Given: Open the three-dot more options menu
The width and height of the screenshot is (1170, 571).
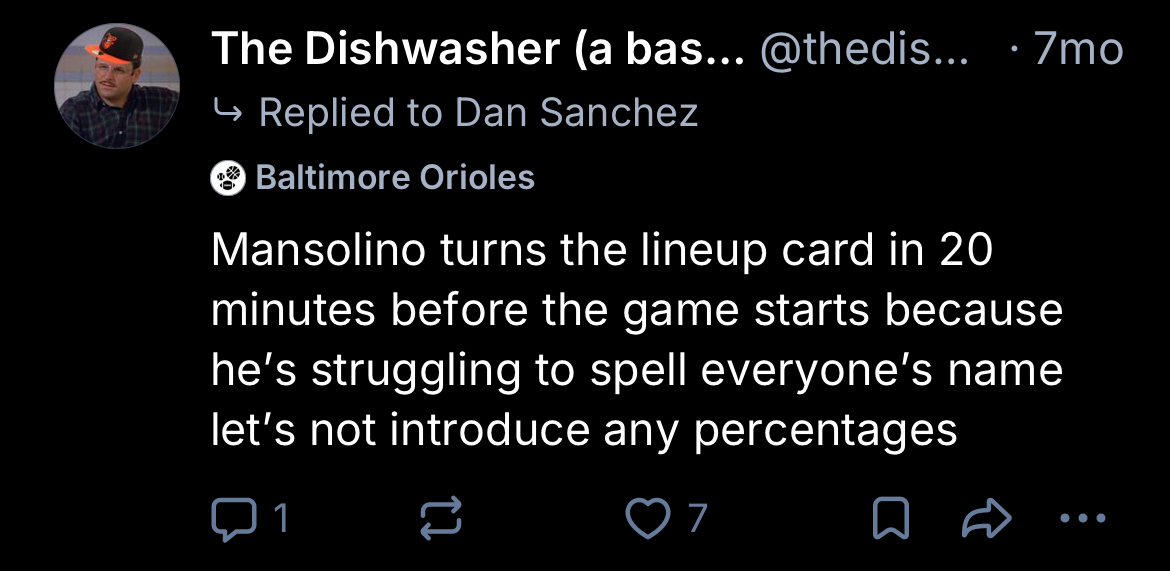Looking at the screenshot, I should 1082,518.
